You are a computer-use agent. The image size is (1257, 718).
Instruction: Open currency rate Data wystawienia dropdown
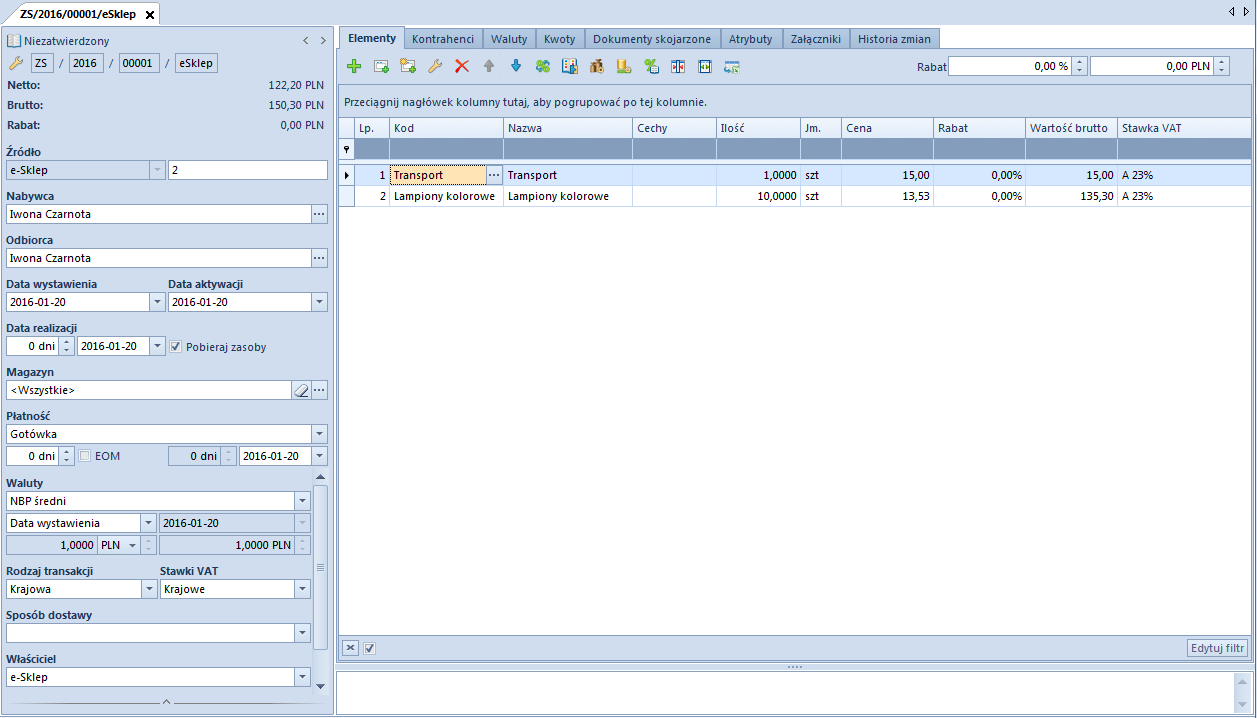pos(148,523)
